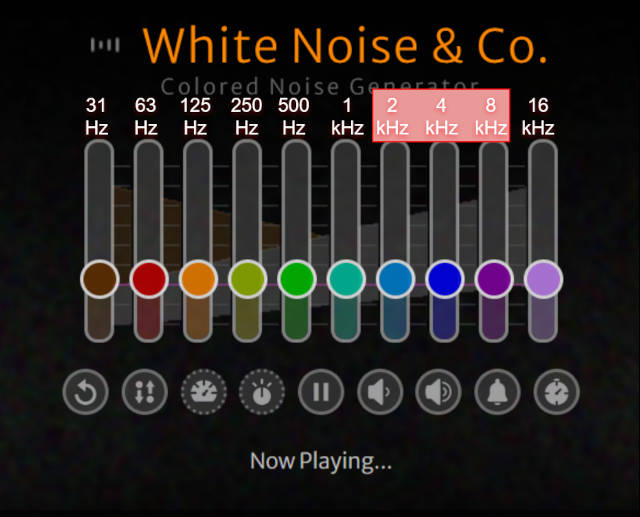The height and width of the screenshot is (517, 640).
Task: Click the bell meditation icon
Action: pos(497,392)
